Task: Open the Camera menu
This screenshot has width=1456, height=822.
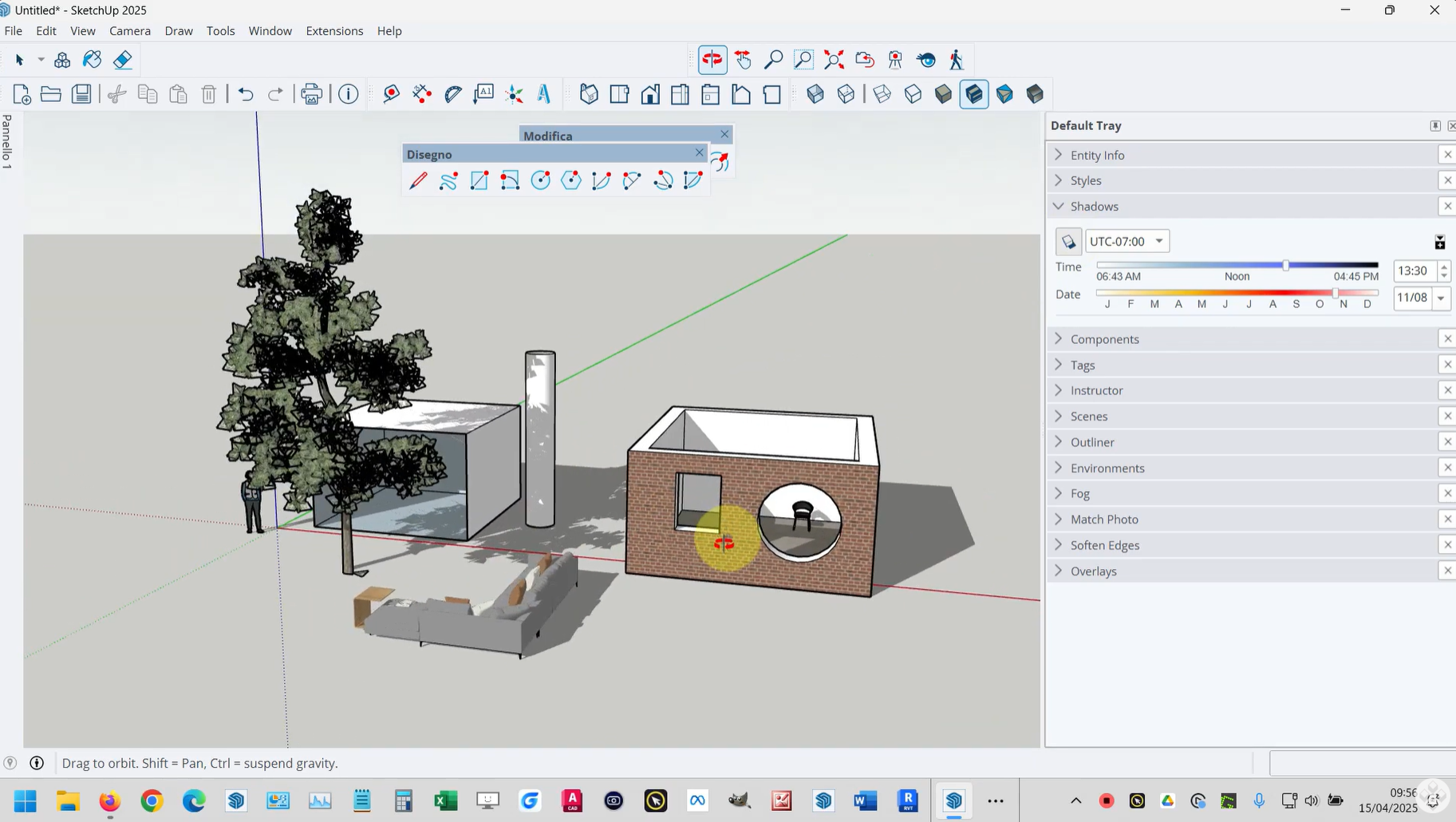Action: (x=130, y=30)
